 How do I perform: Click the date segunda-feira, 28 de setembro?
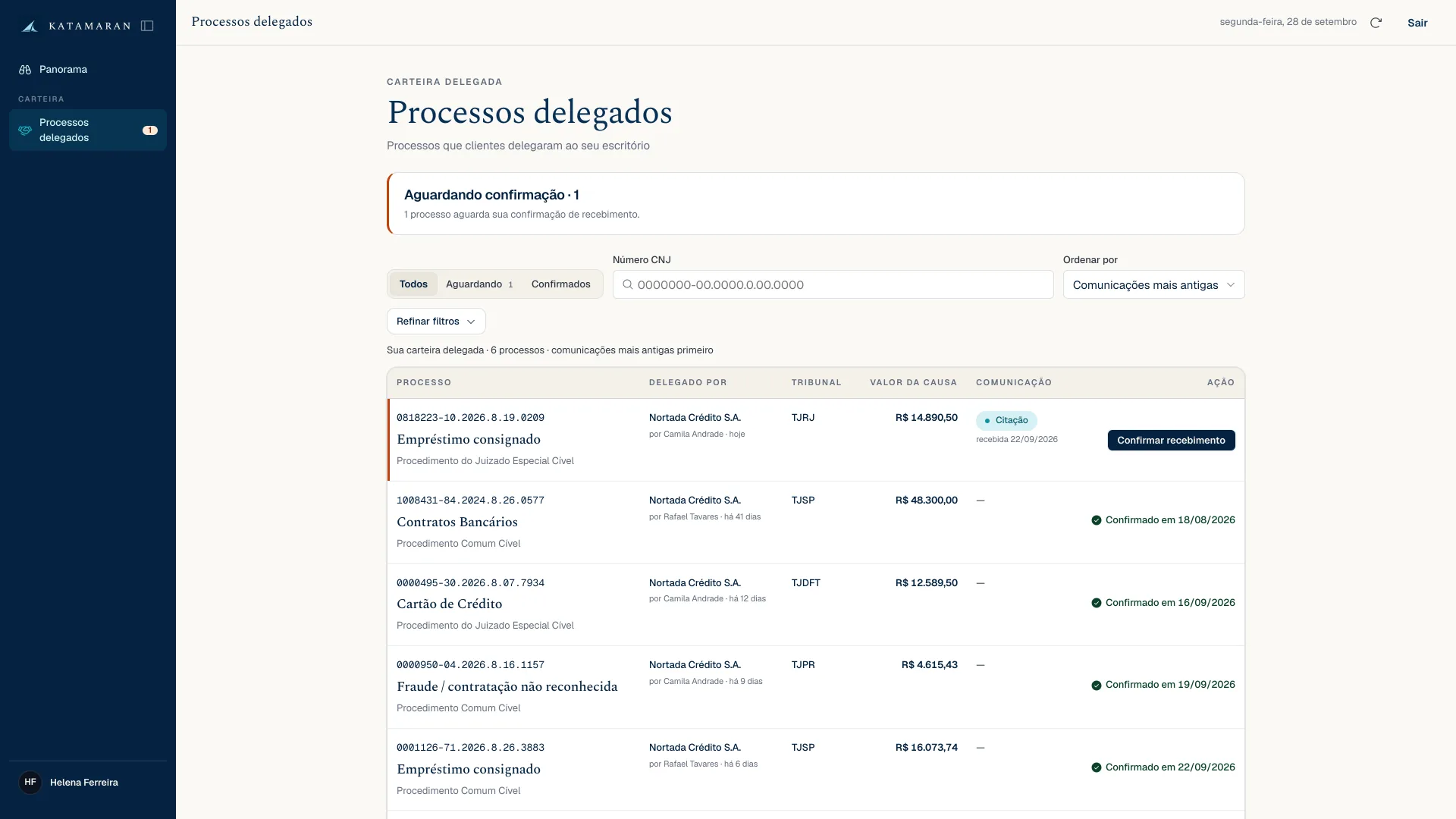click(x=1288, y=22)
